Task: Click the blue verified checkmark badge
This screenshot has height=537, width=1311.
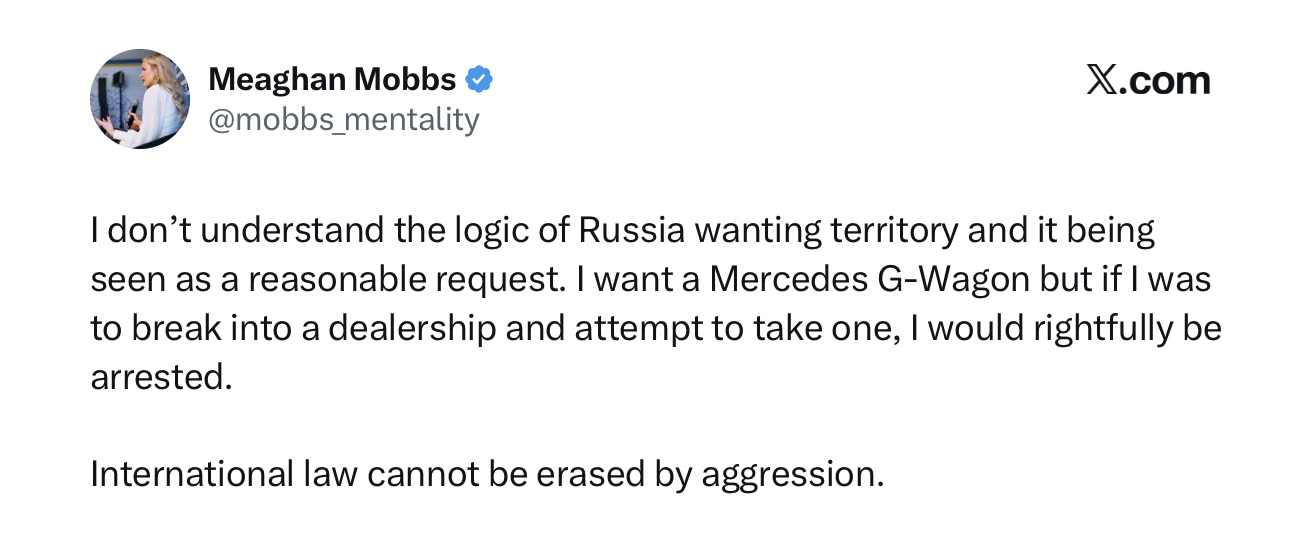Action: [480, 80]
